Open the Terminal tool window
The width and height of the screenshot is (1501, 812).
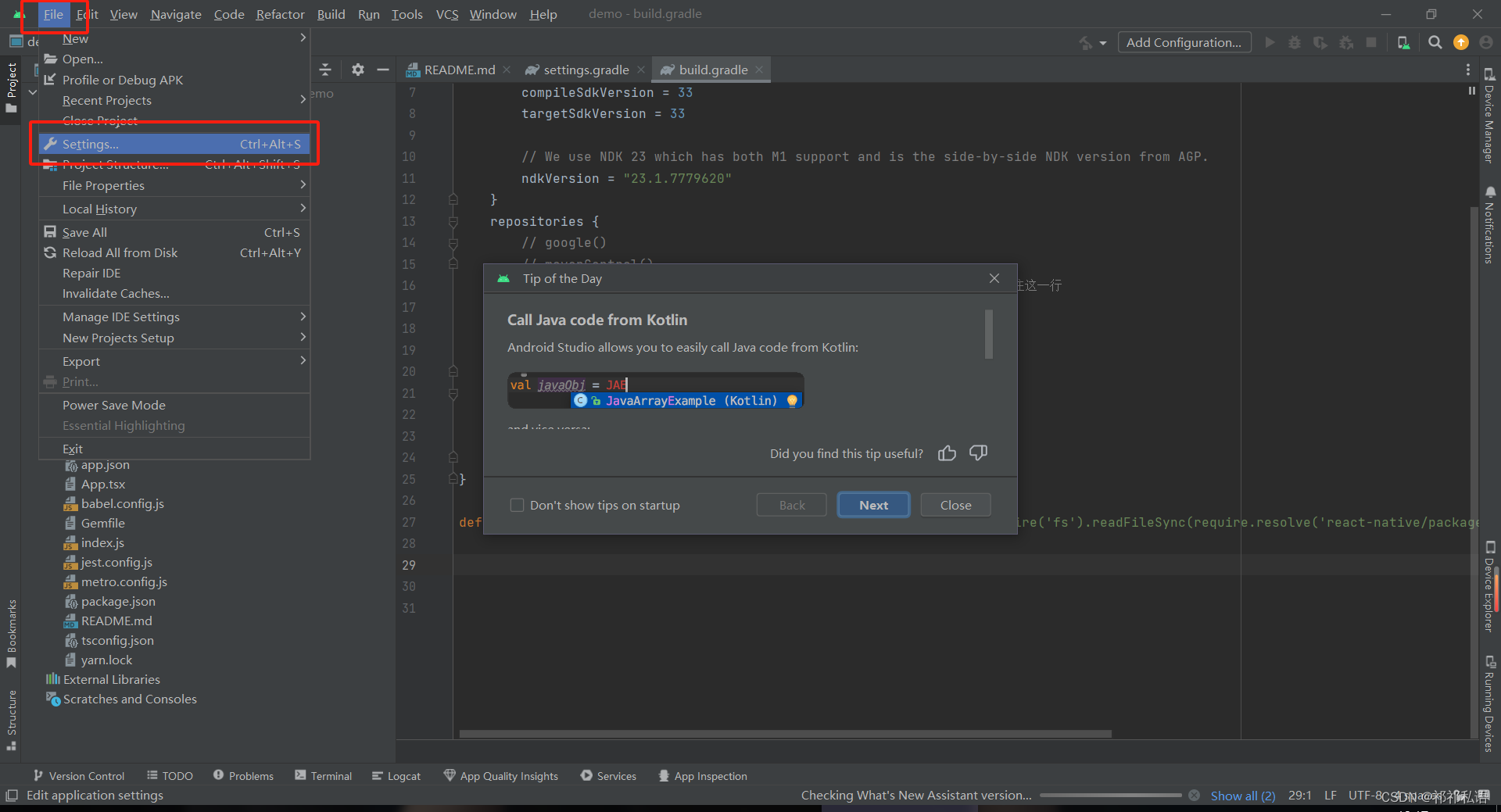pos(323,776)
